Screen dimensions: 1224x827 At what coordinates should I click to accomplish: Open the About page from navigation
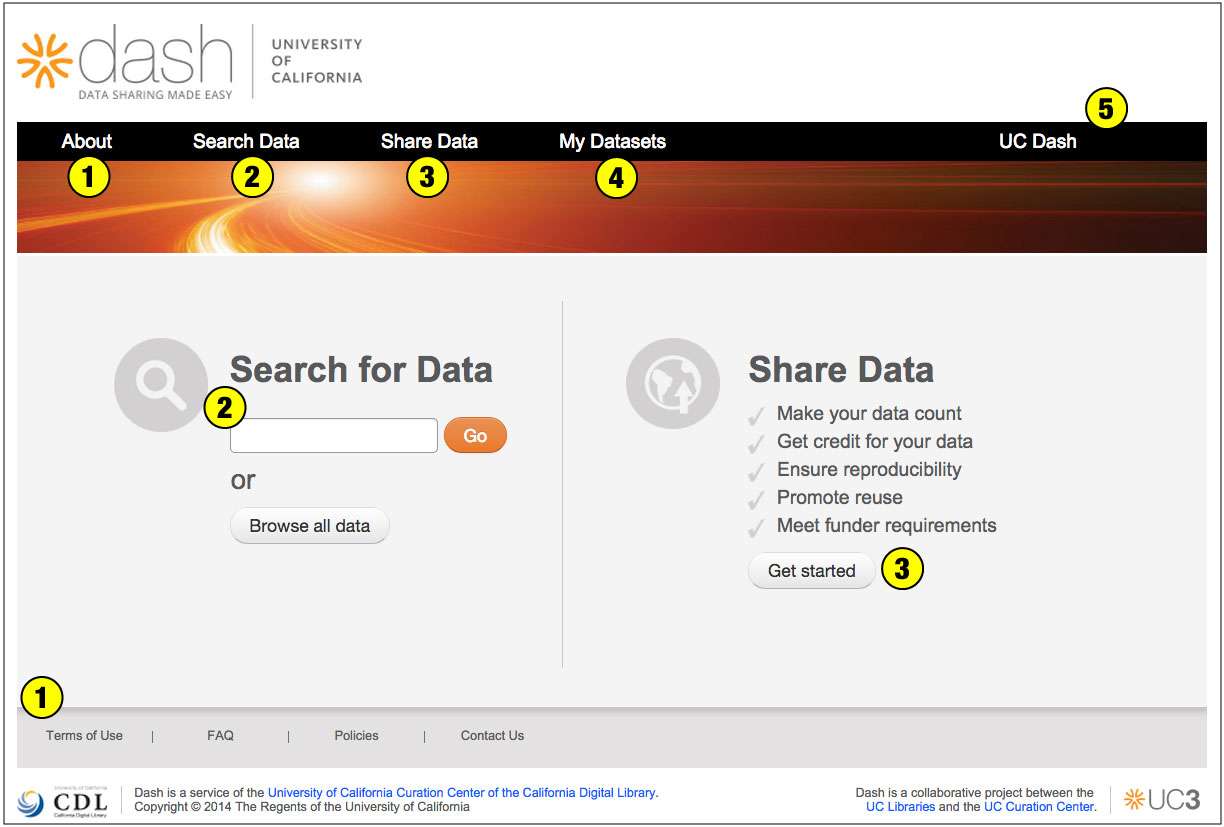[x=86, y=141]
